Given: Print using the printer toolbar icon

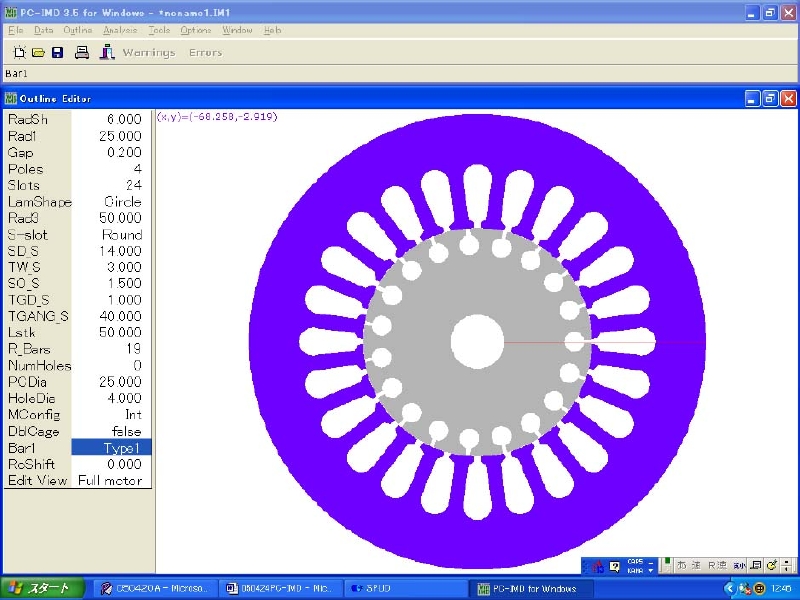Looking at the screenshot, I should pyautogui.click(x=82, y=52).
